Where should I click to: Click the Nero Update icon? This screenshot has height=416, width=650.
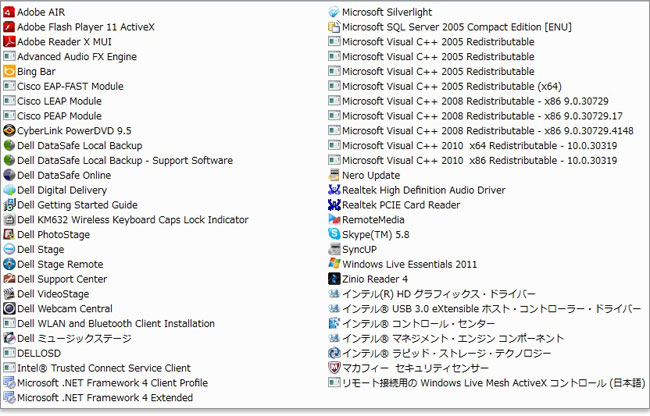pos(335,175)
